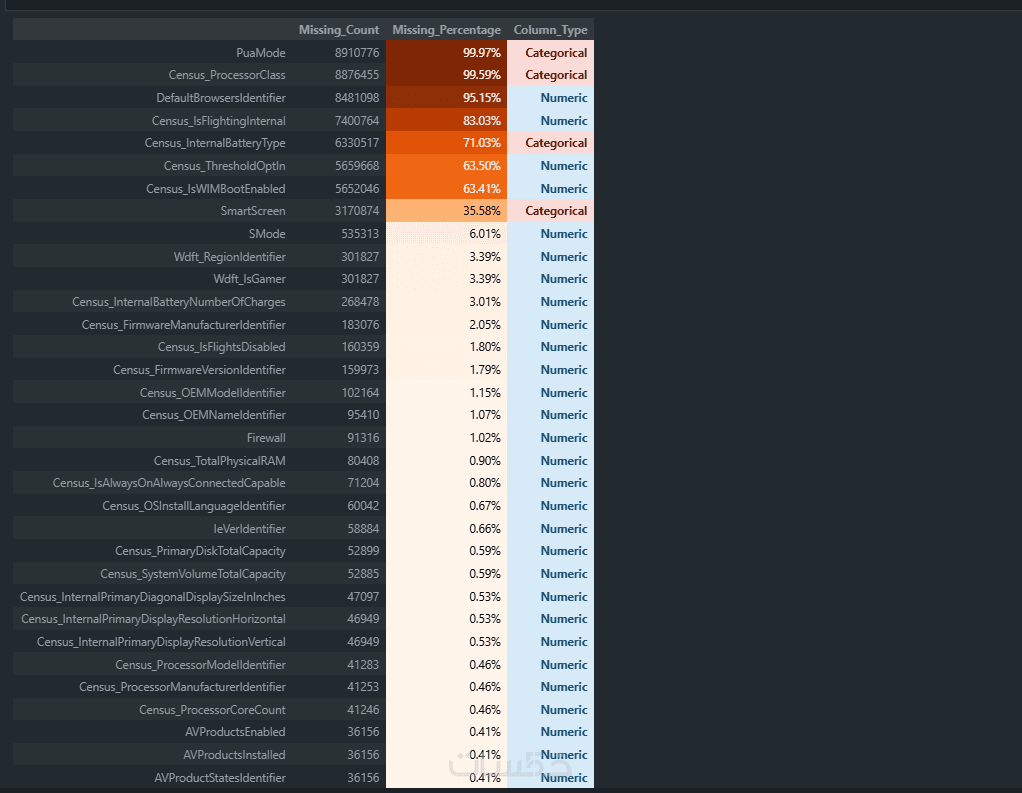Select the orange 63.50% cell
The image size is (1022, 793).
pos(447,166)
